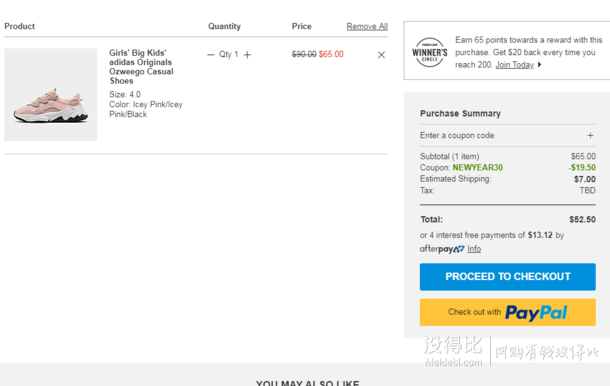Click the Qty 1 quantity label

pos(228,54)
